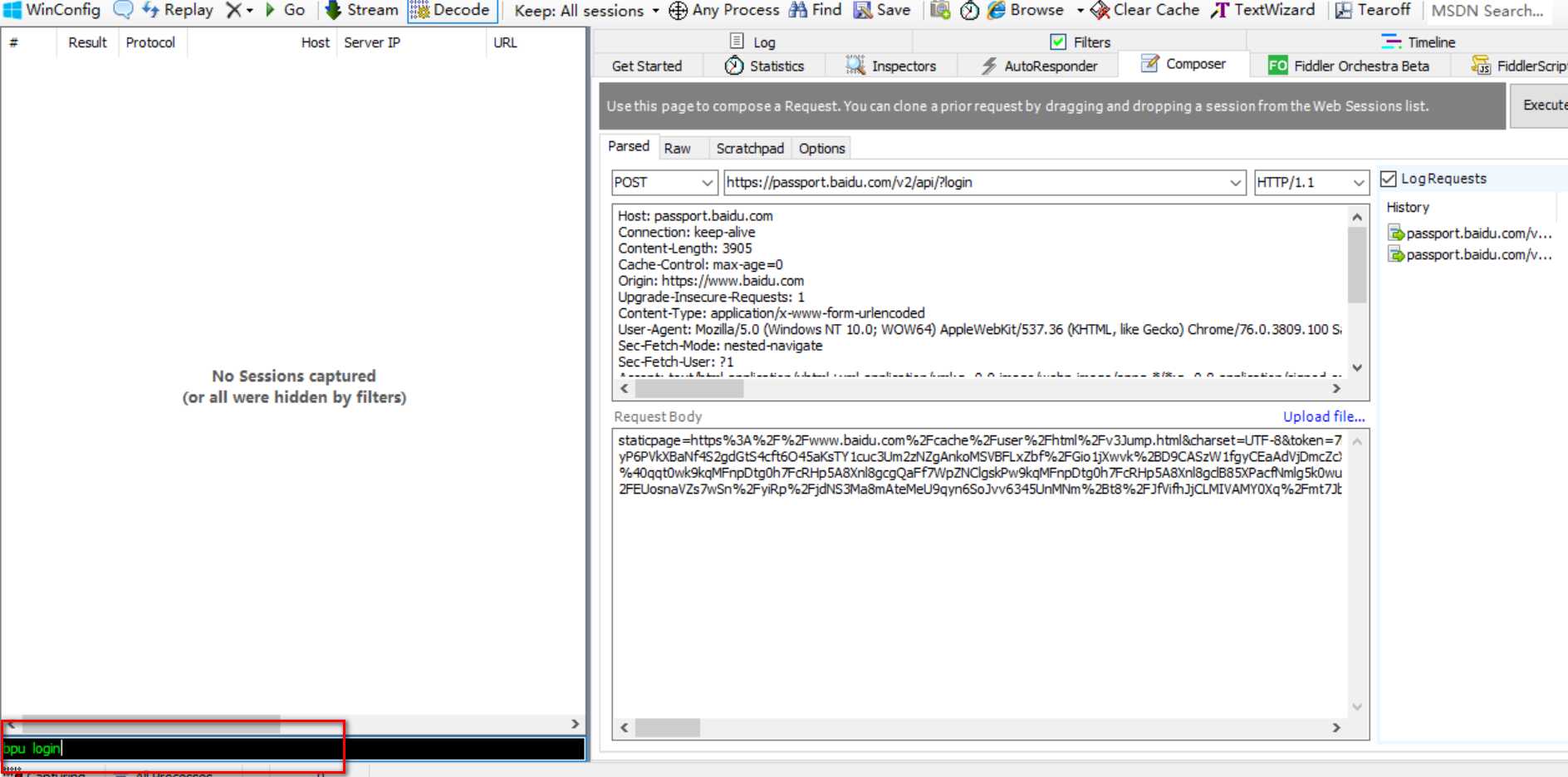Save sessions using Save toolbar button

[x=882, y=10]
